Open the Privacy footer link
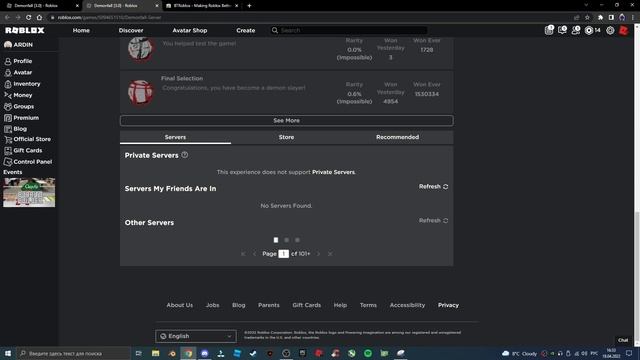Screen dimensions: 640x360 pyautogui.click(x=448, y=305)
